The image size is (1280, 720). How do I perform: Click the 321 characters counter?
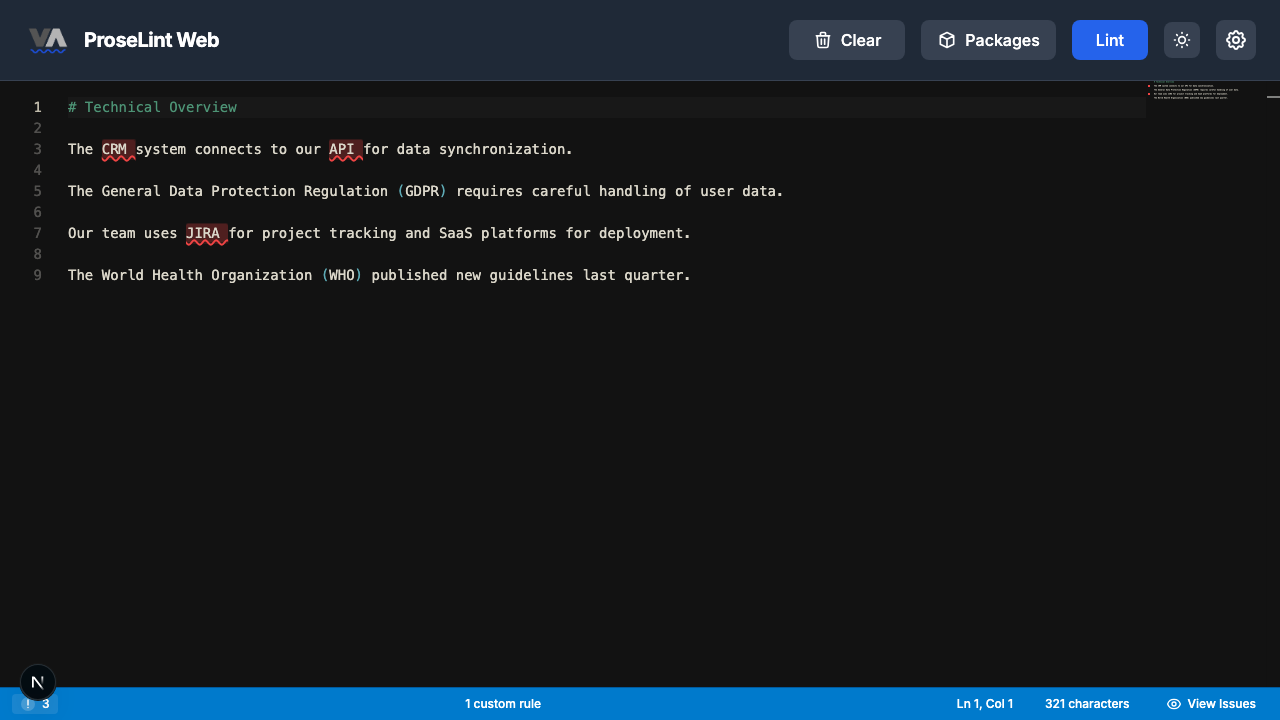pyautogui.click(x=1087, y=703)
